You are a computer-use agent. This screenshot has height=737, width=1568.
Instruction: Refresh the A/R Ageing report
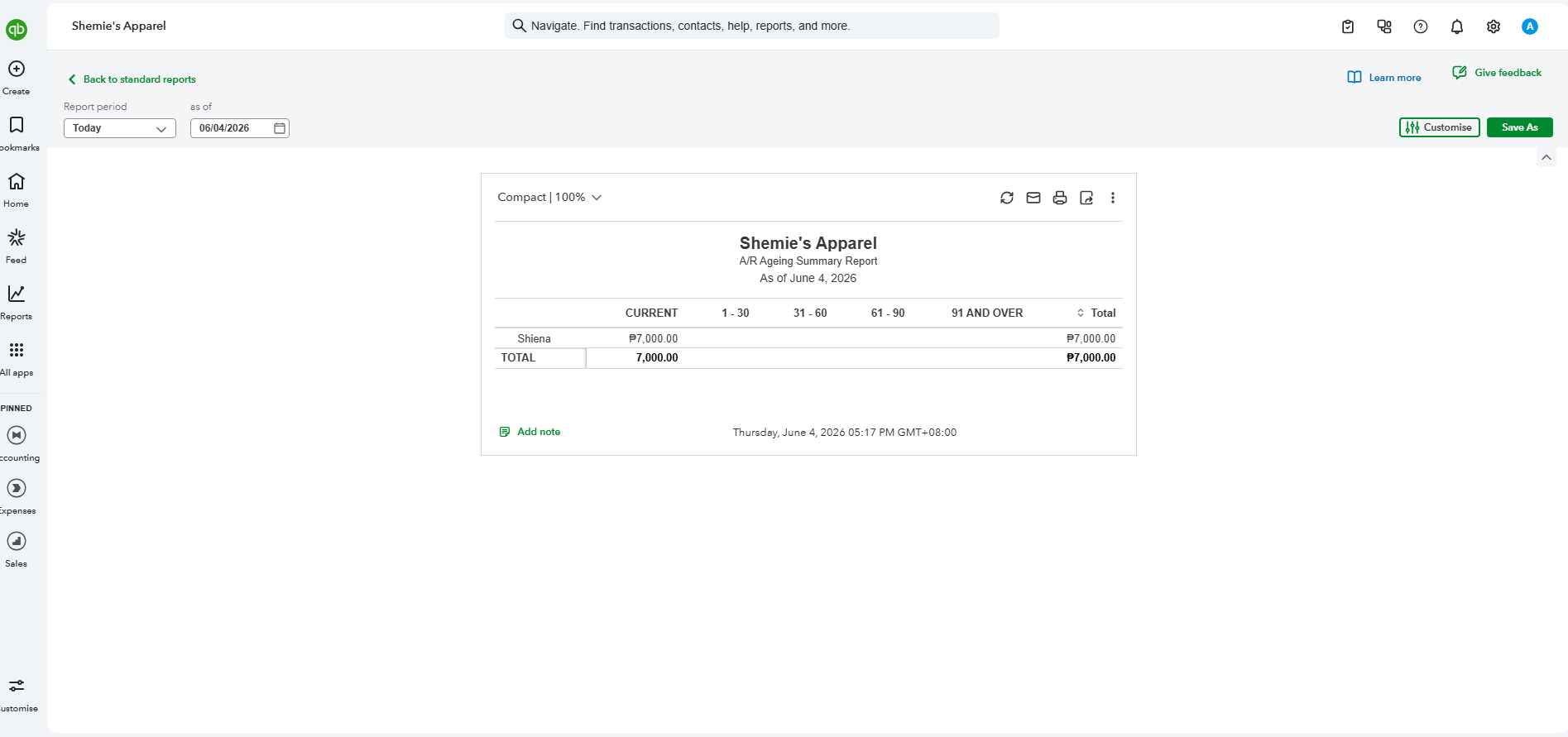[1007, 198]
